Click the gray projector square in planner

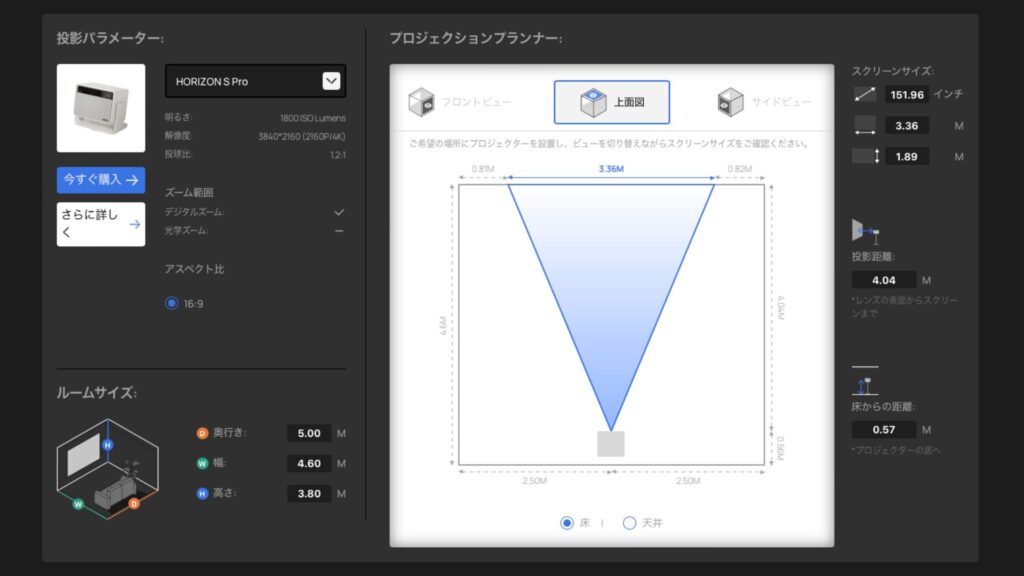[x=611, y=443]
